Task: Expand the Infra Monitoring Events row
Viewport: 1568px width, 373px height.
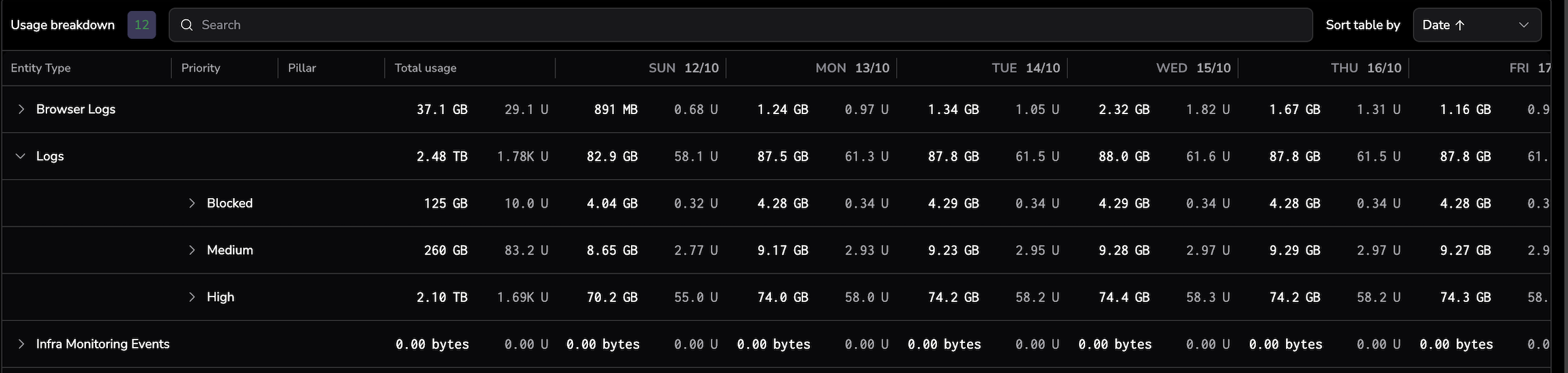Action: (x=21, y=344)
